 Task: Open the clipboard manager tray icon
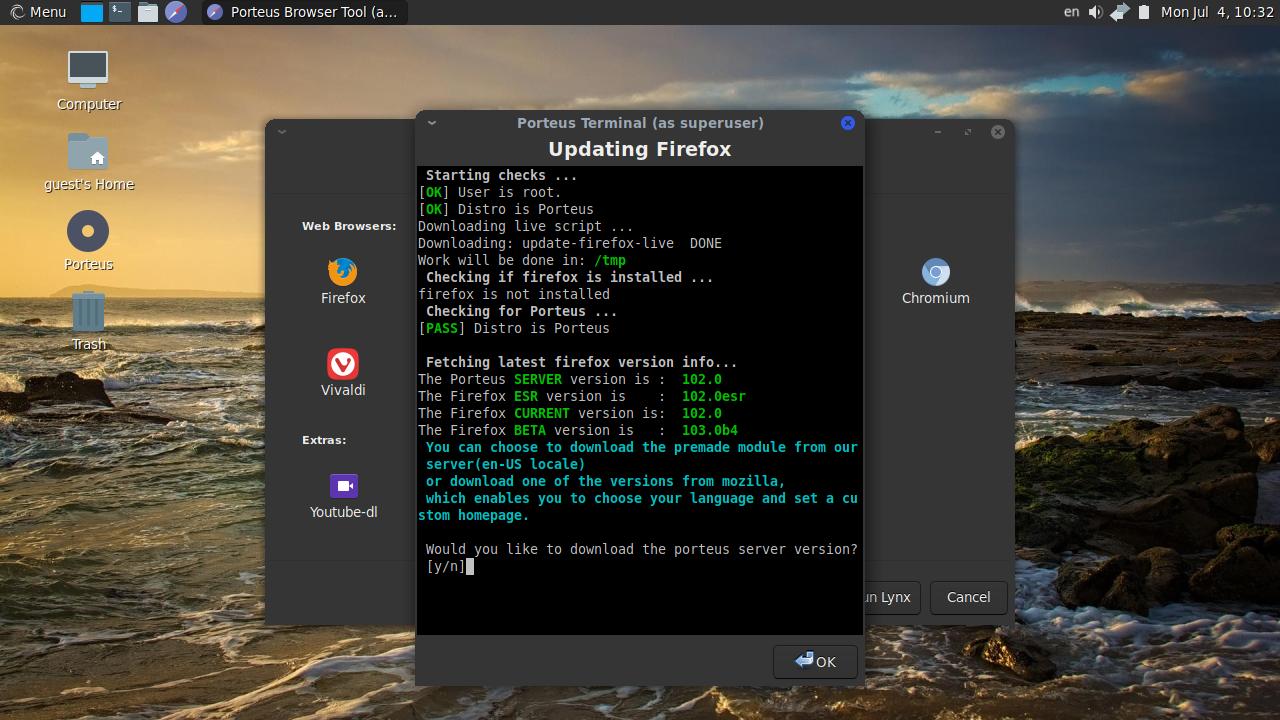tap(1143, 12)
